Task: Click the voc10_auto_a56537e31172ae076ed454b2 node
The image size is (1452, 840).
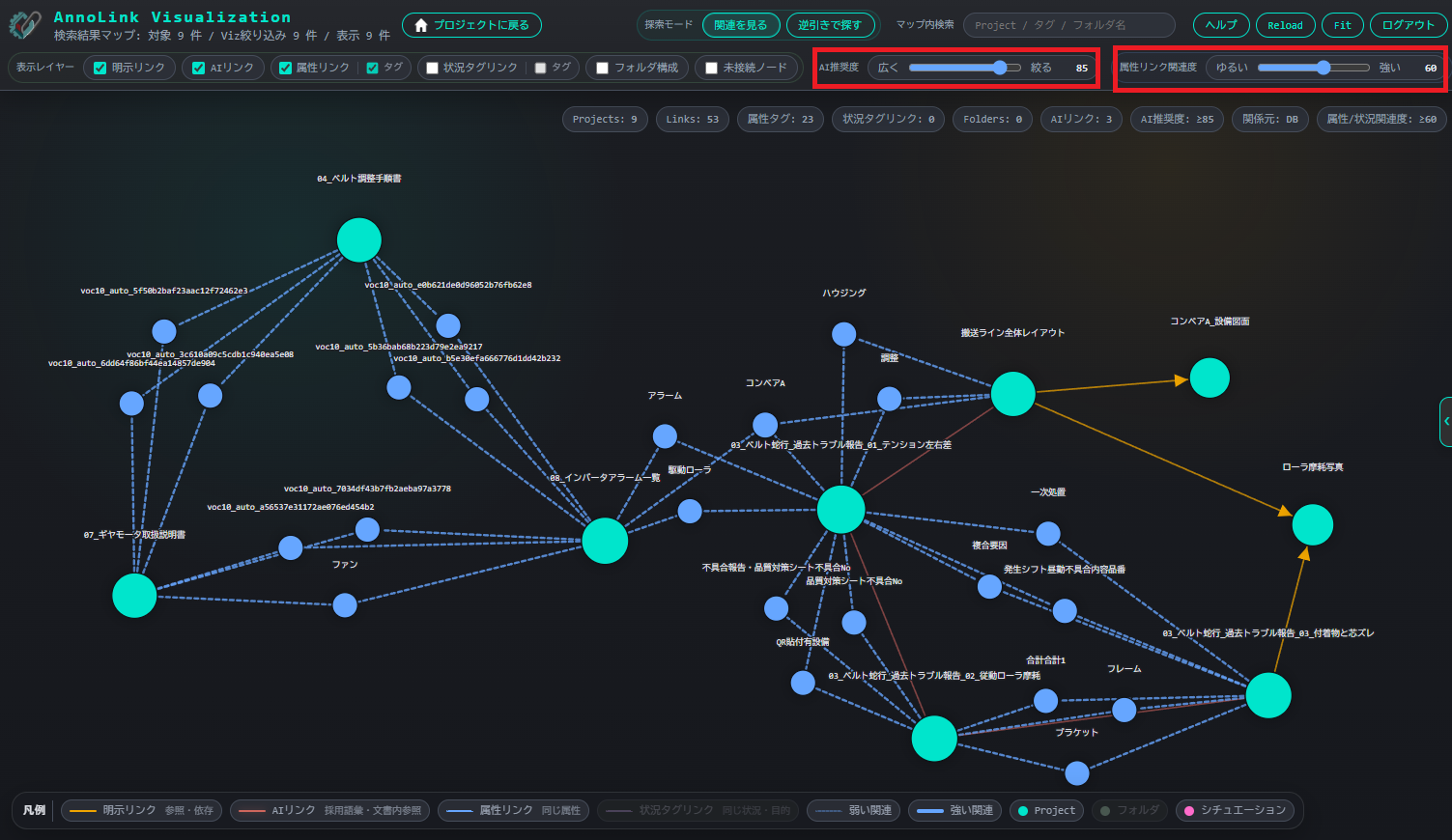Action: [291, 547]
